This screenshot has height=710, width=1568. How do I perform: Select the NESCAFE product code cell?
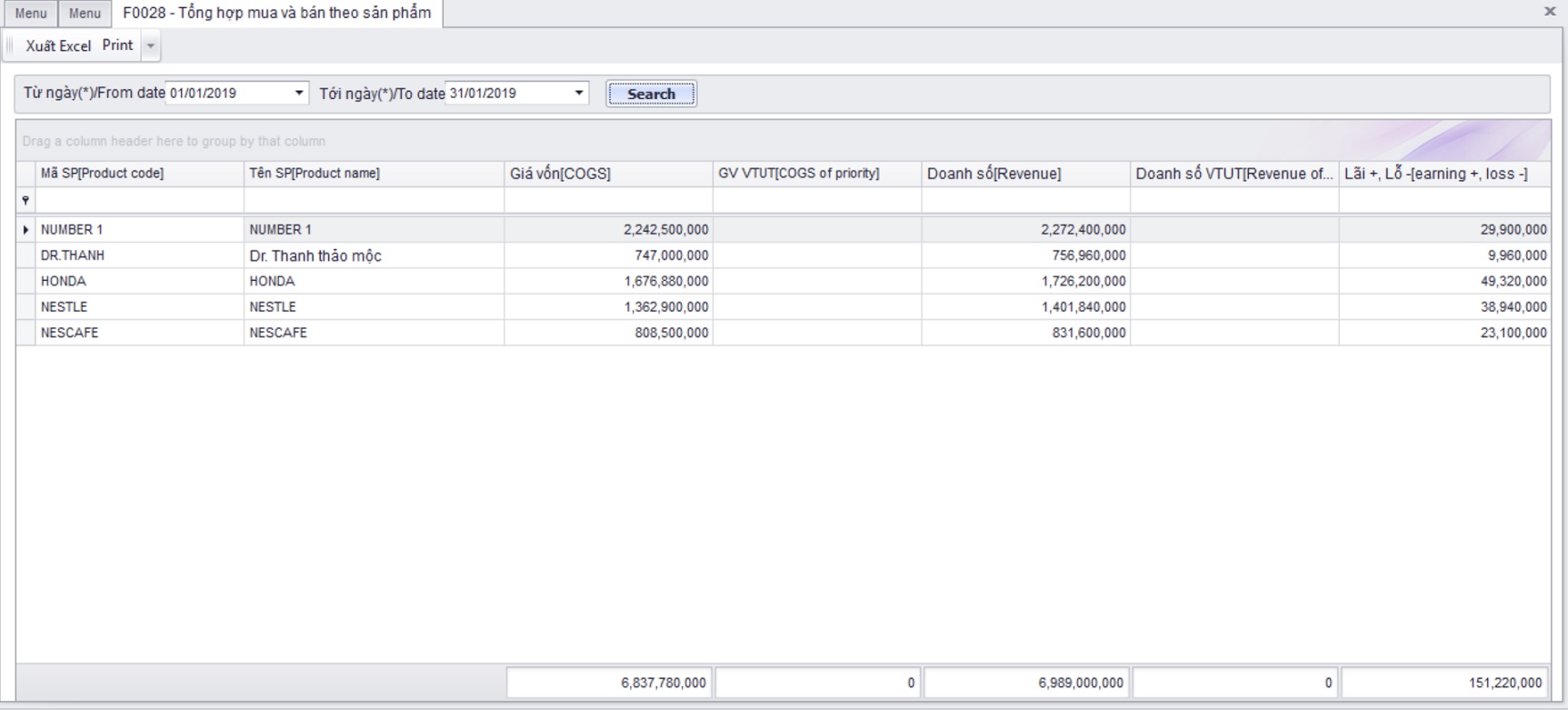[139, 333]
